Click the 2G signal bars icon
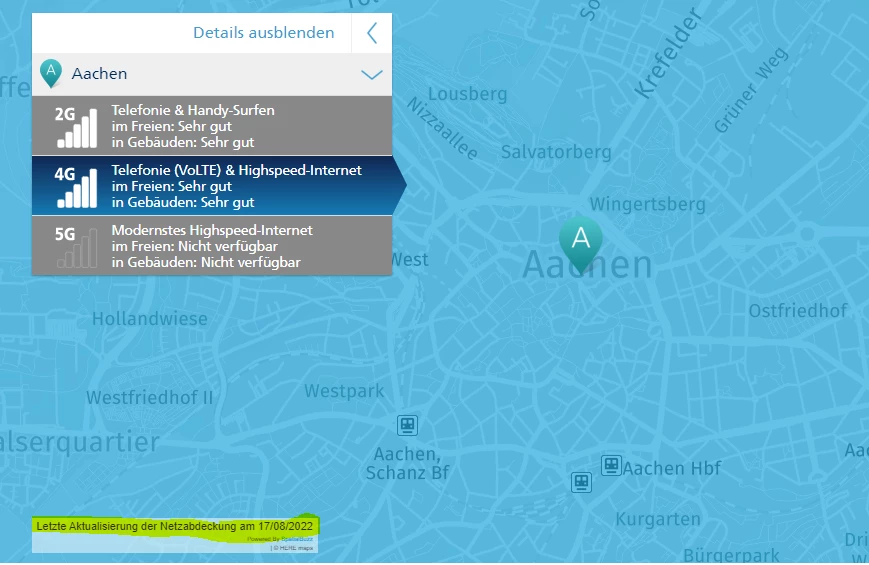 77,128
